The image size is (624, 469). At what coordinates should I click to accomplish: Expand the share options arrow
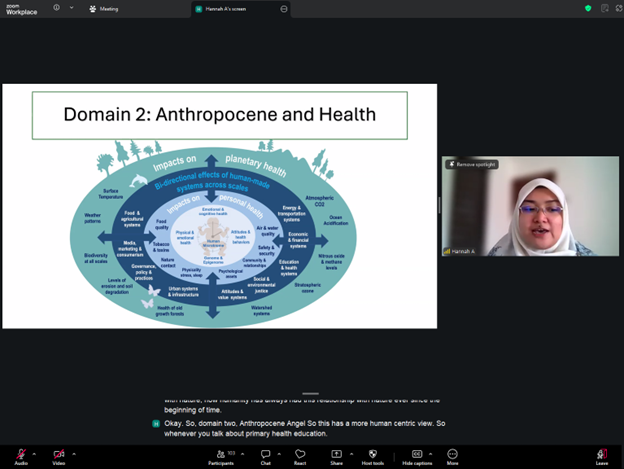[x=352, y=453]
